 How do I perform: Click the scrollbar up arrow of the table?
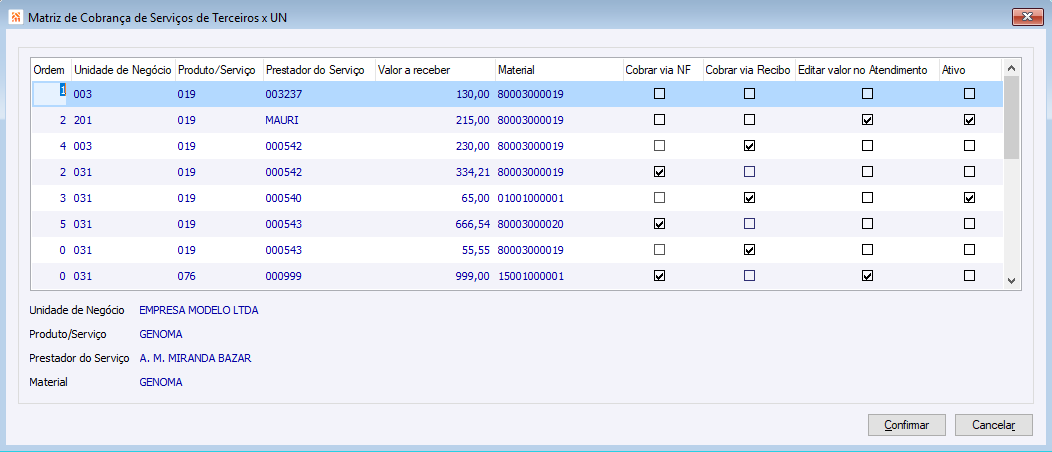[x=1012, y=67]
